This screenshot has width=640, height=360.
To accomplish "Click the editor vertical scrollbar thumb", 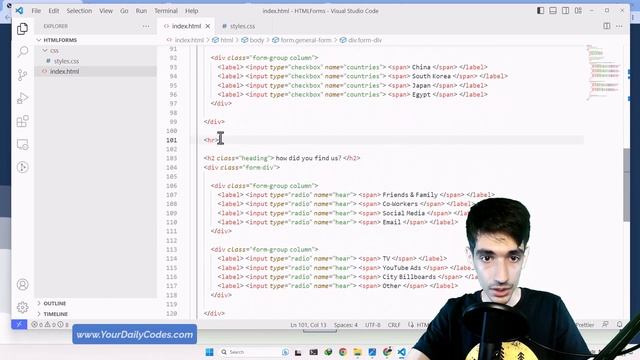I will pyautogui.click(x=627, y=184).
